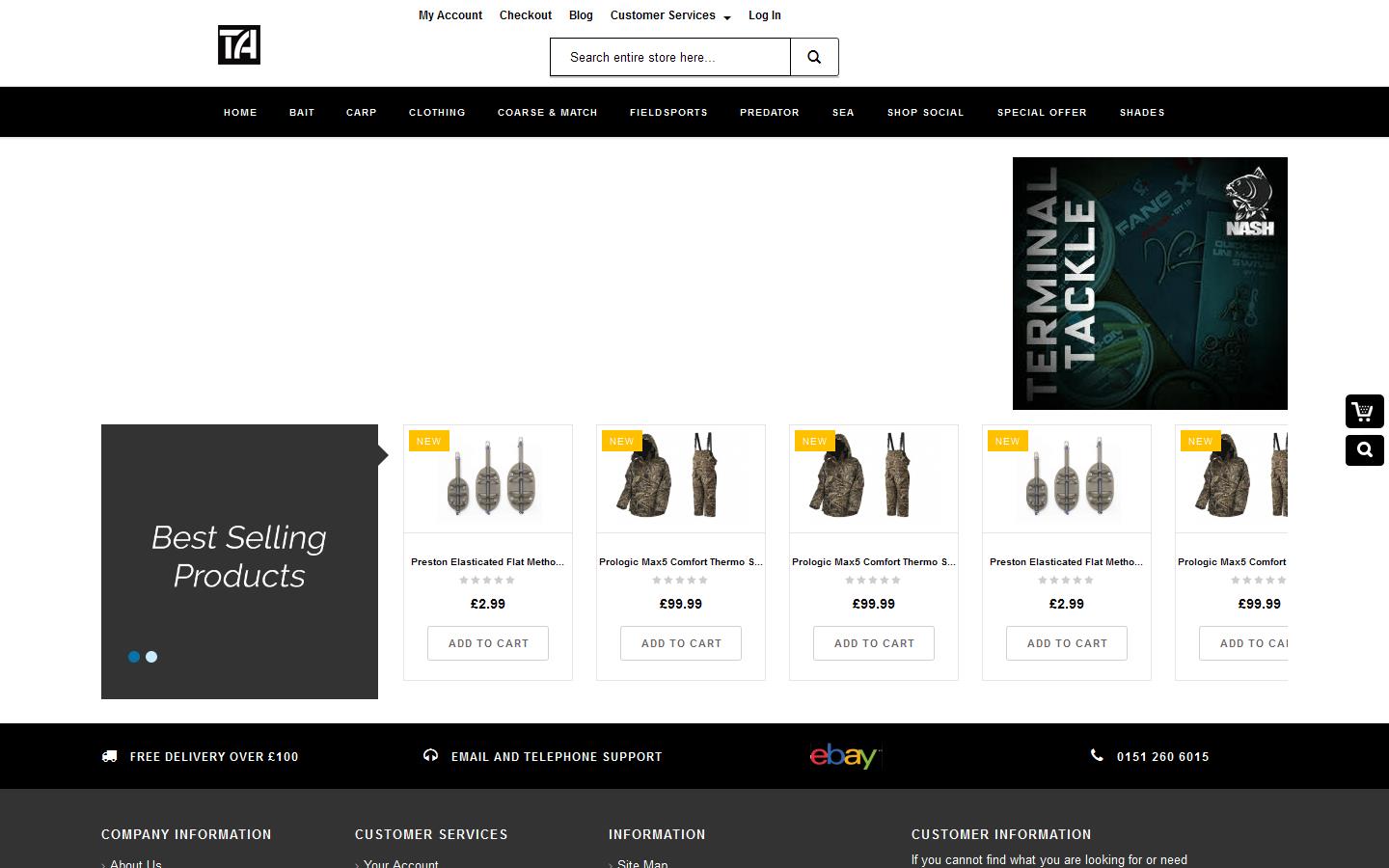Open the floating search icon
1389x868 pixels.
coord(1364,450)
